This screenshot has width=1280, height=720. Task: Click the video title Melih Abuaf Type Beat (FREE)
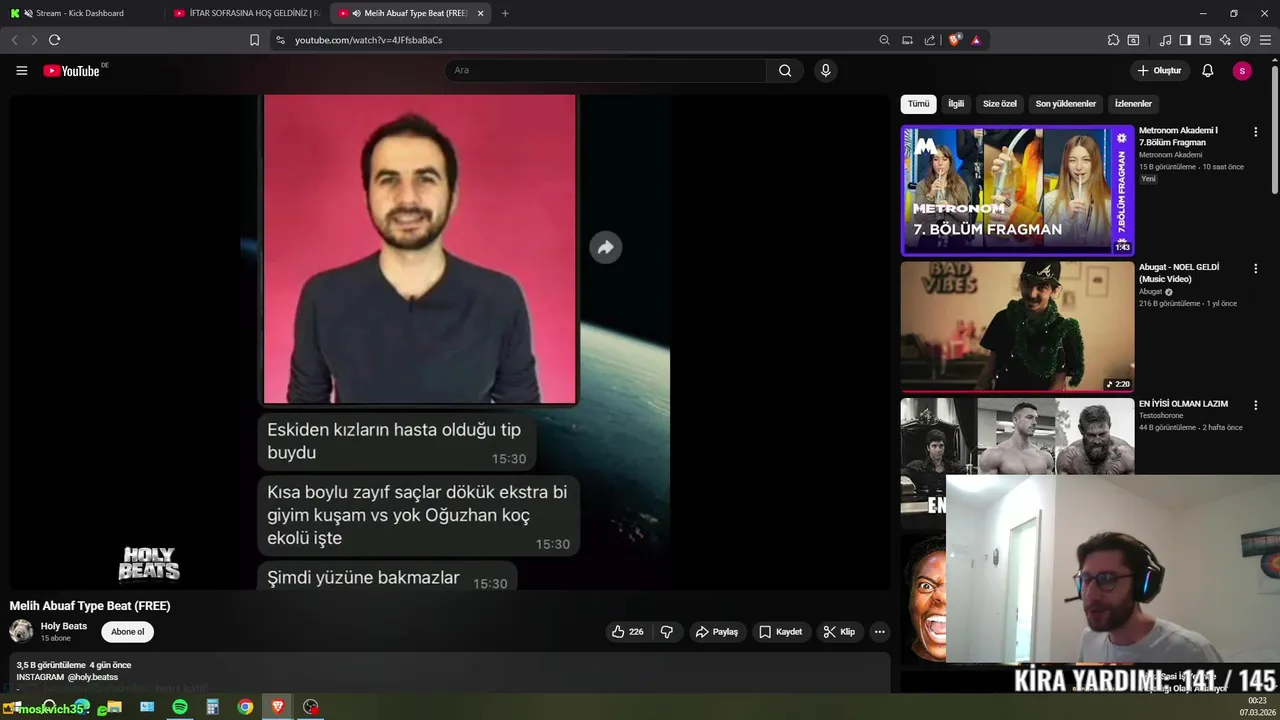[90, 606]
